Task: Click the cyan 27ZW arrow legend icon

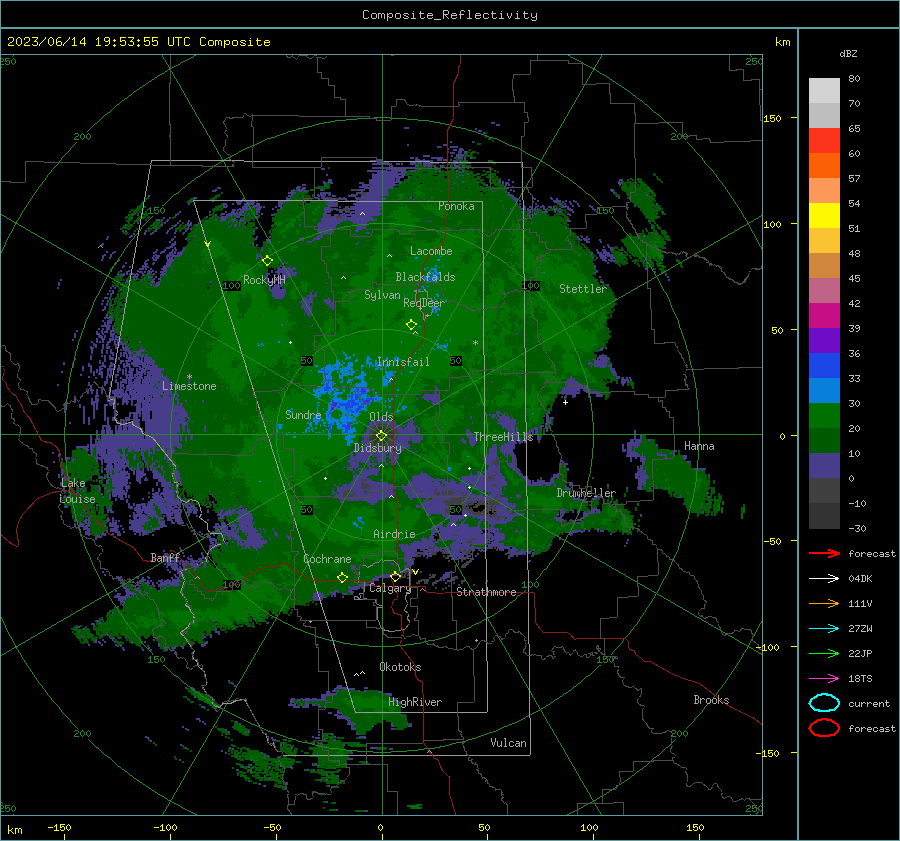Action: (x=824, y=629)
